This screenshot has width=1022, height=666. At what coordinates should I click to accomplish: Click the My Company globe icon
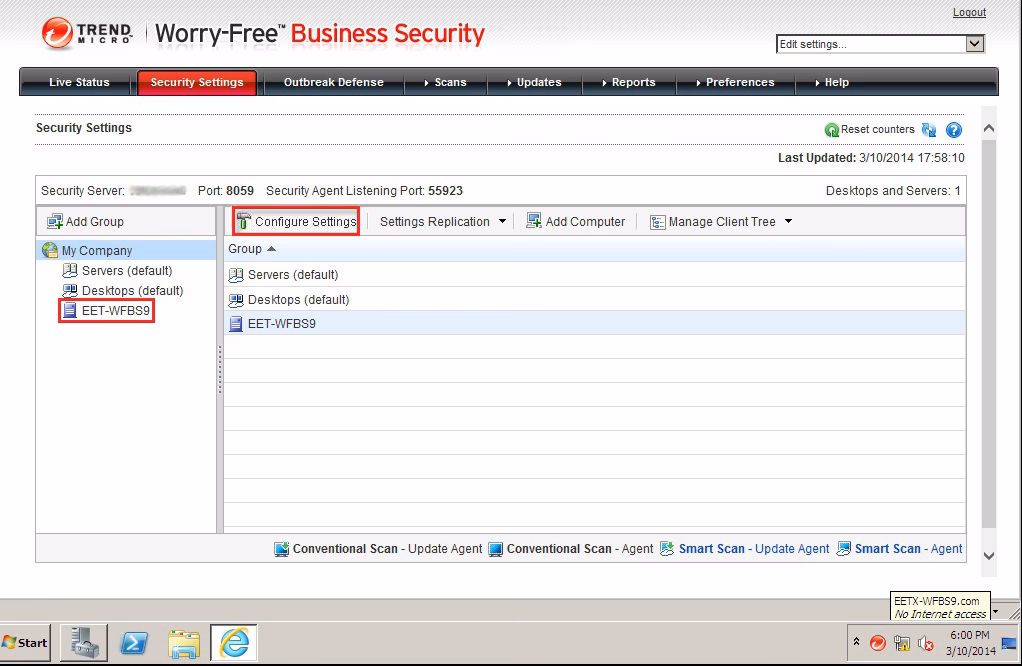(50, 250)
